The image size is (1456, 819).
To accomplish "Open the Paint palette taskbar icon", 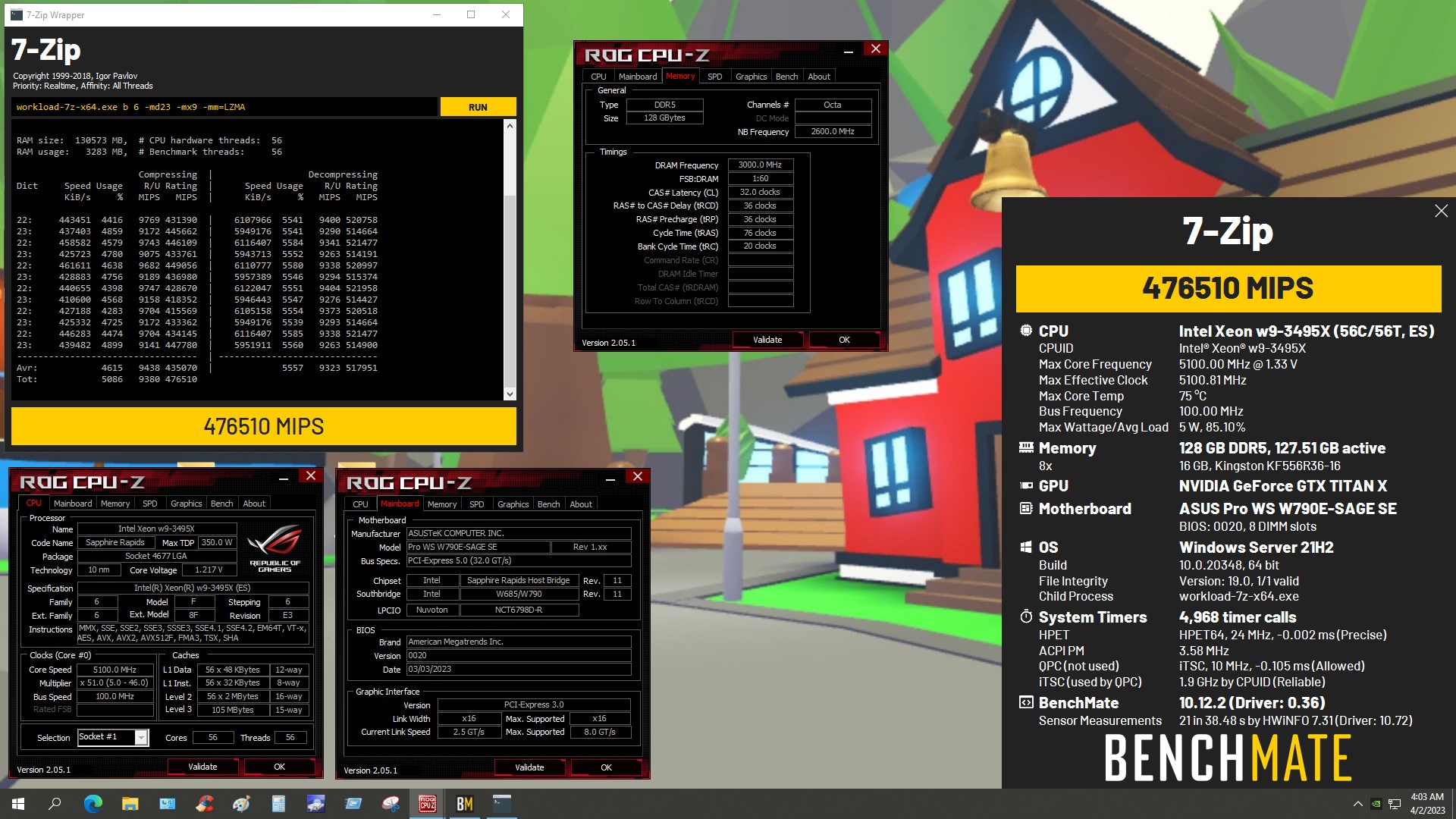I will pos(241,804).
